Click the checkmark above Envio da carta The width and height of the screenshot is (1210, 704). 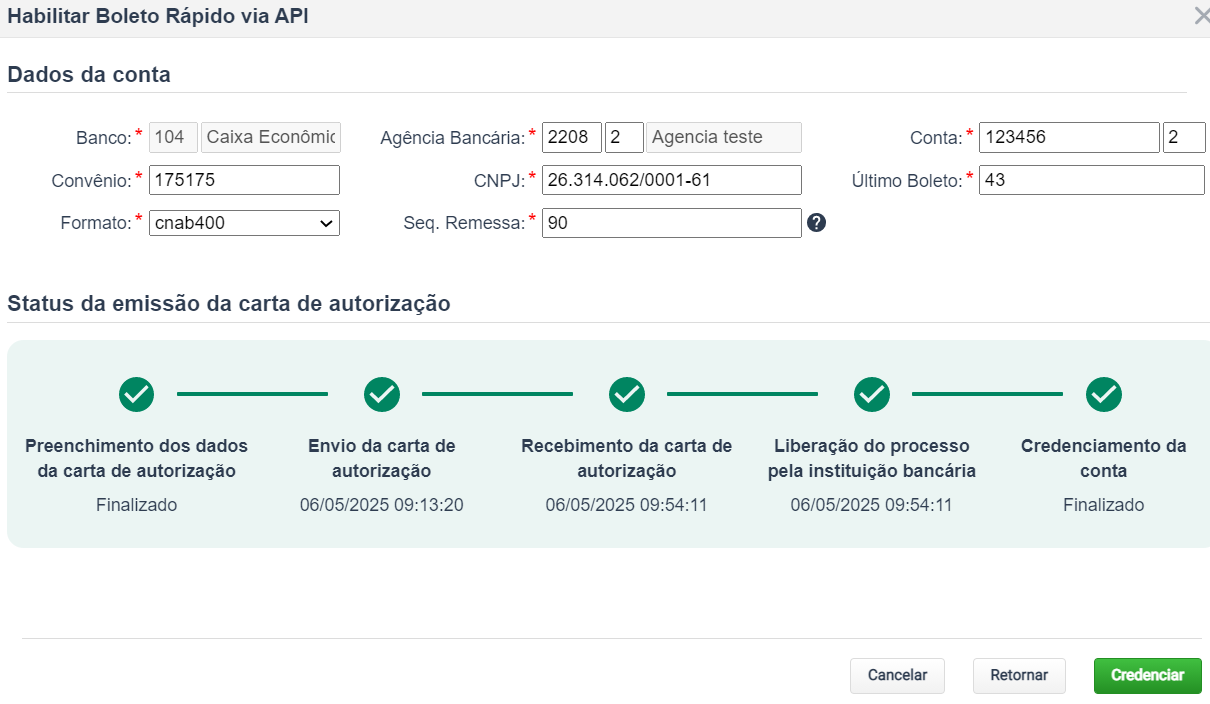click(x=382, y=395)
